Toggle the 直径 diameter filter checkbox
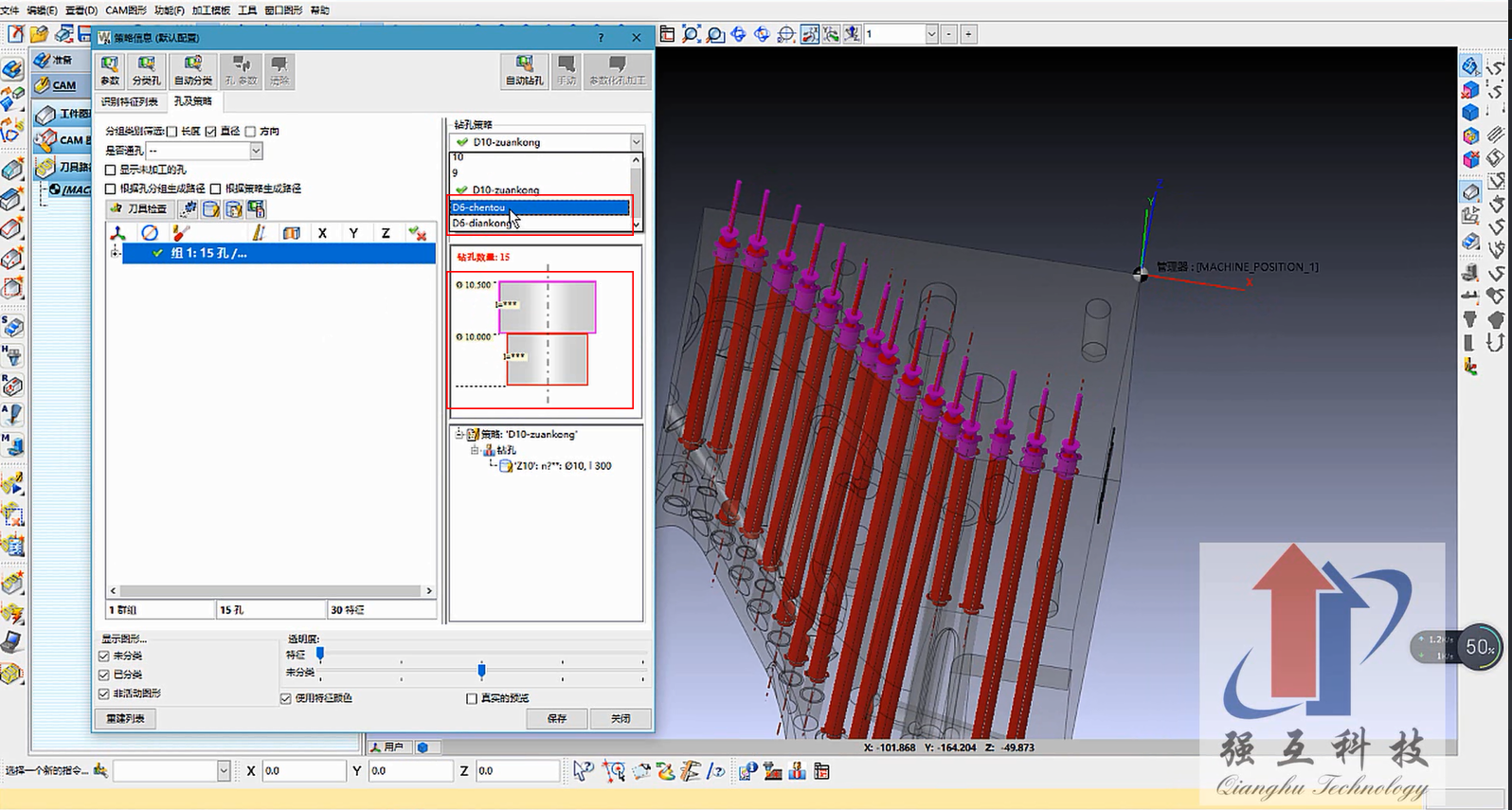1512x810 pixels. (210, 132)
